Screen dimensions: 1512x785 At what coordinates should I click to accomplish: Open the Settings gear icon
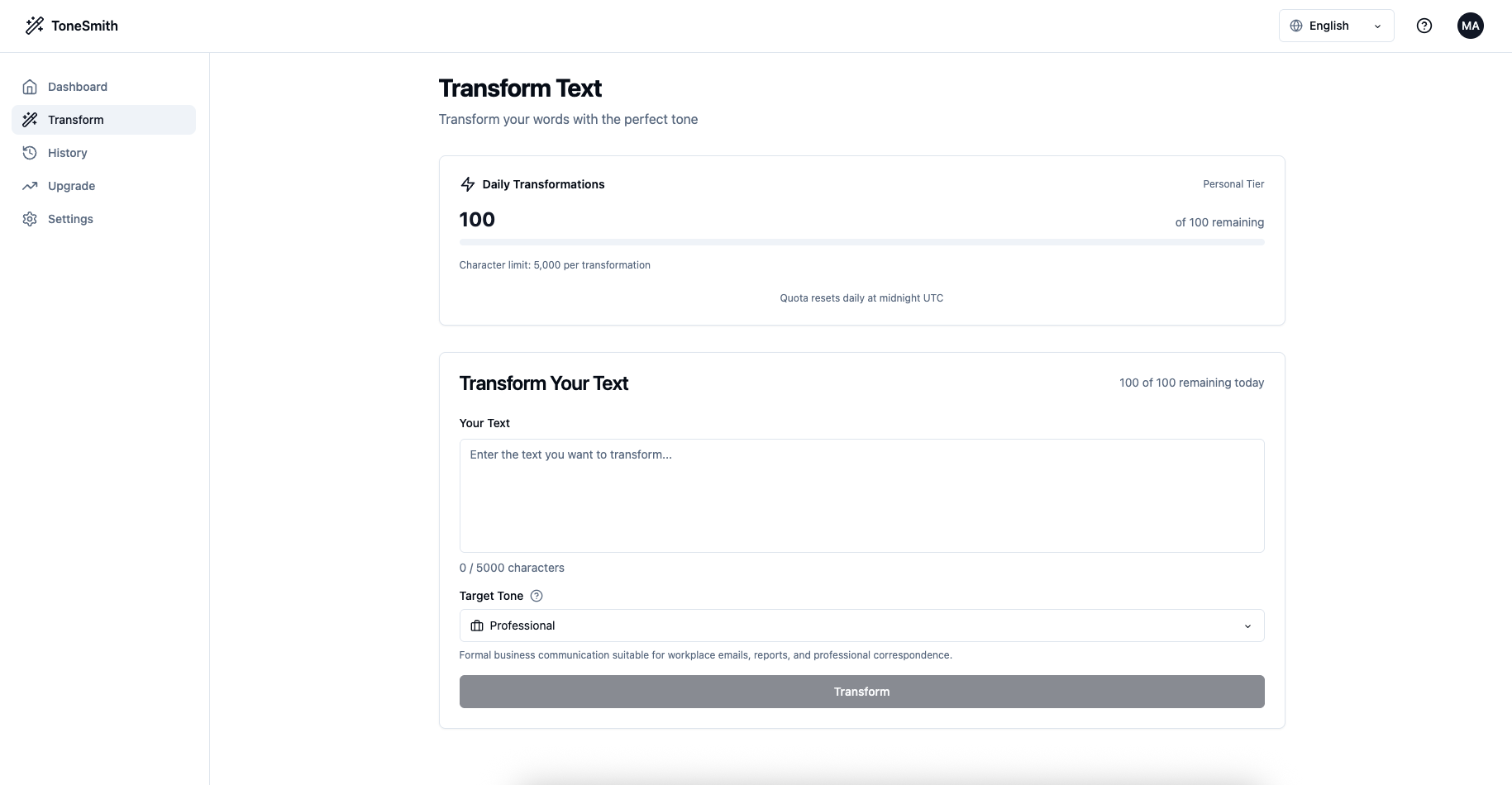click(x=30, y=219)
